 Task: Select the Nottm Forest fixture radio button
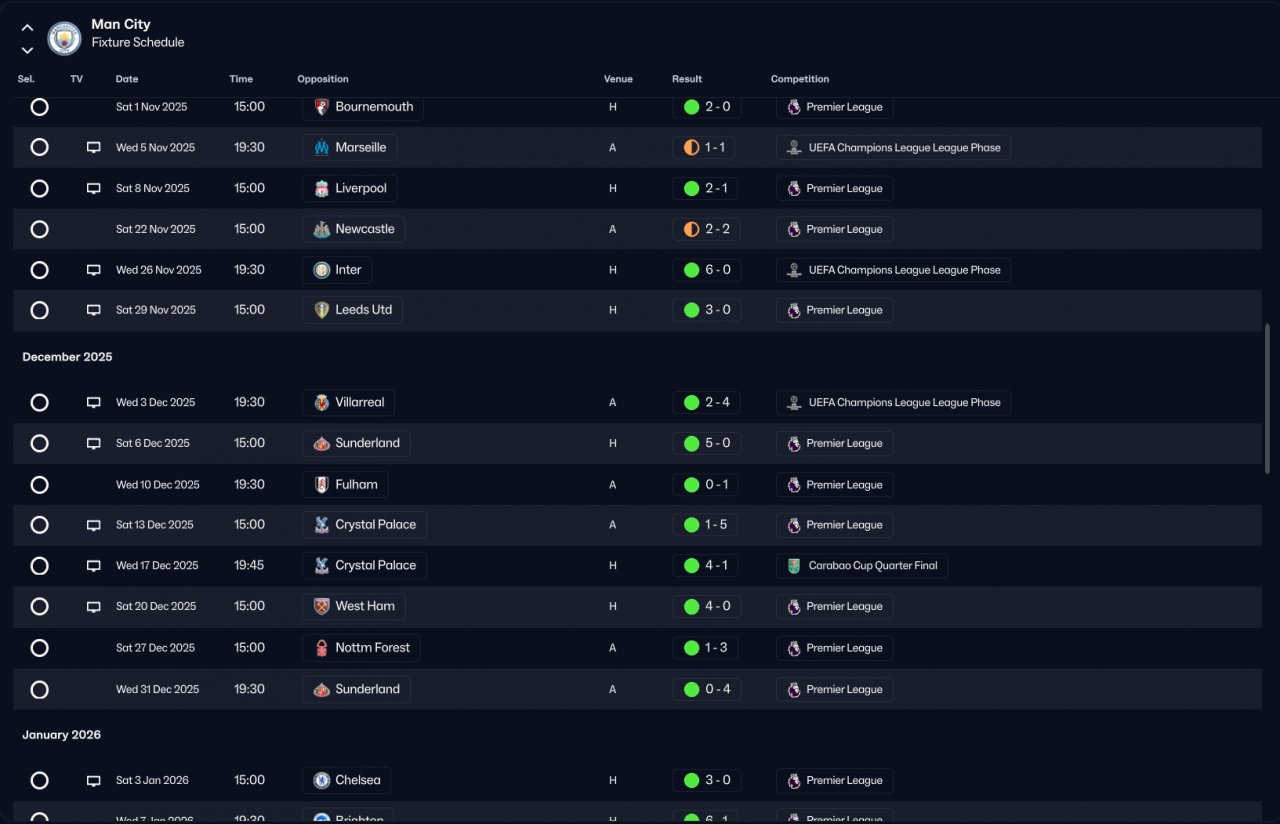(39, 648)
